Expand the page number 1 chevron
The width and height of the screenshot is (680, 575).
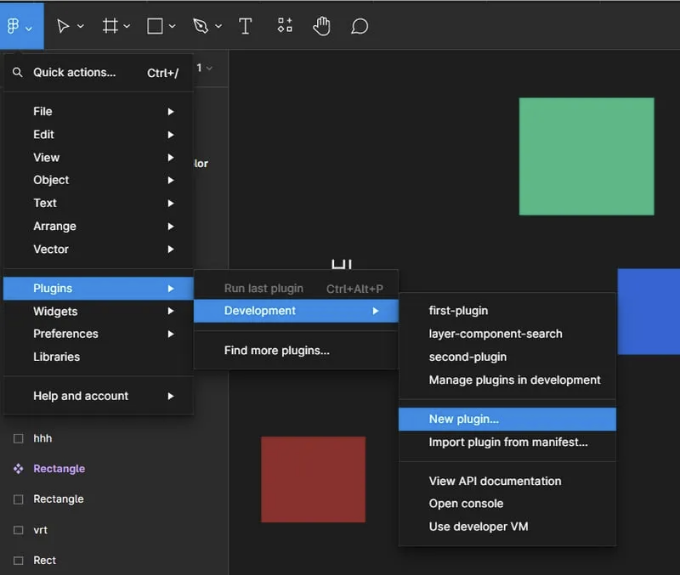[x=209, y=68]
